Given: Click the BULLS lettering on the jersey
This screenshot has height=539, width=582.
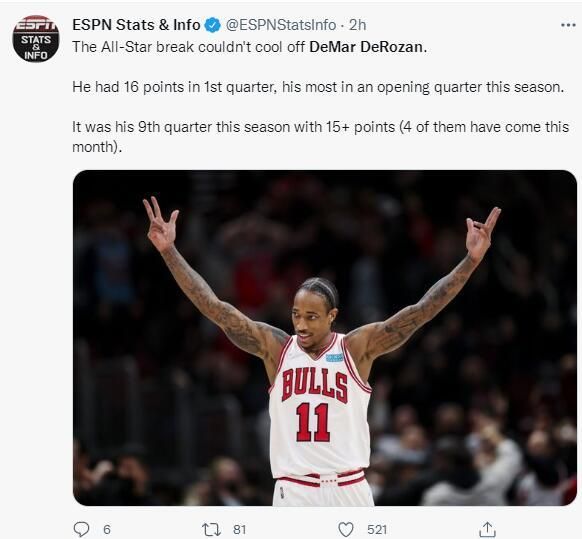Looking at the screenshot, I should (314, 385).
